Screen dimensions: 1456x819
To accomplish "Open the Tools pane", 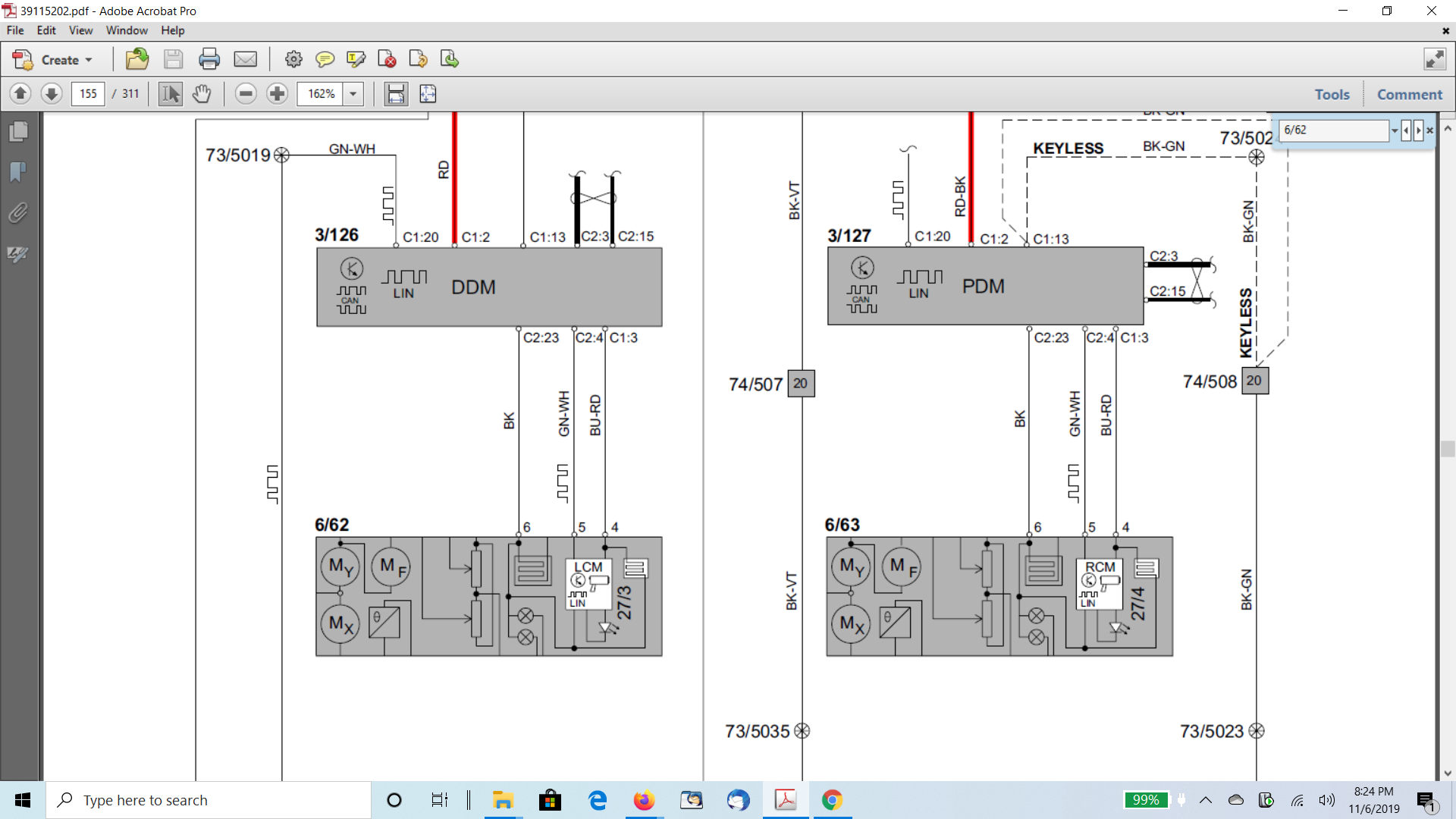I will coord(1332,94).
